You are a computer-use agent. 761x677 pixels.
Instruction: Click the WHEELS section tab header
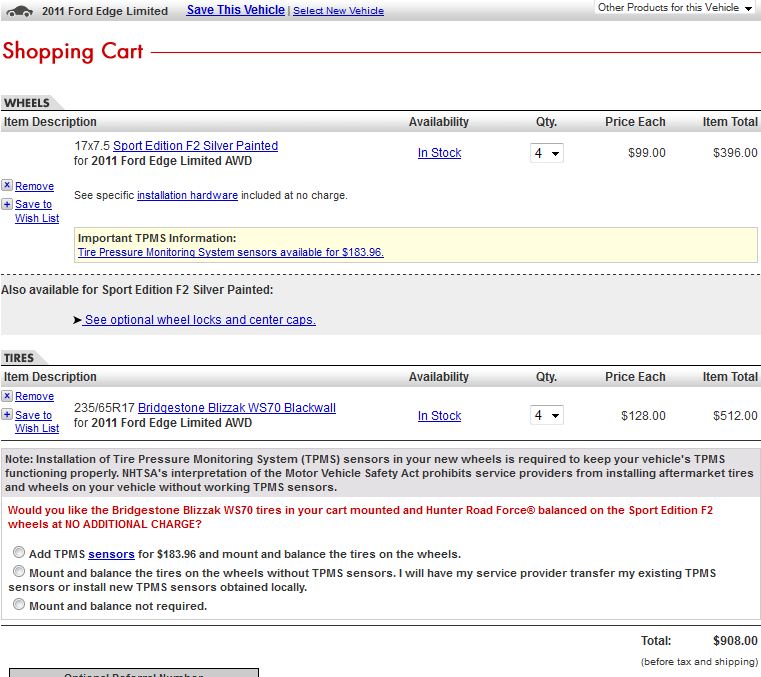pos(27,103)
